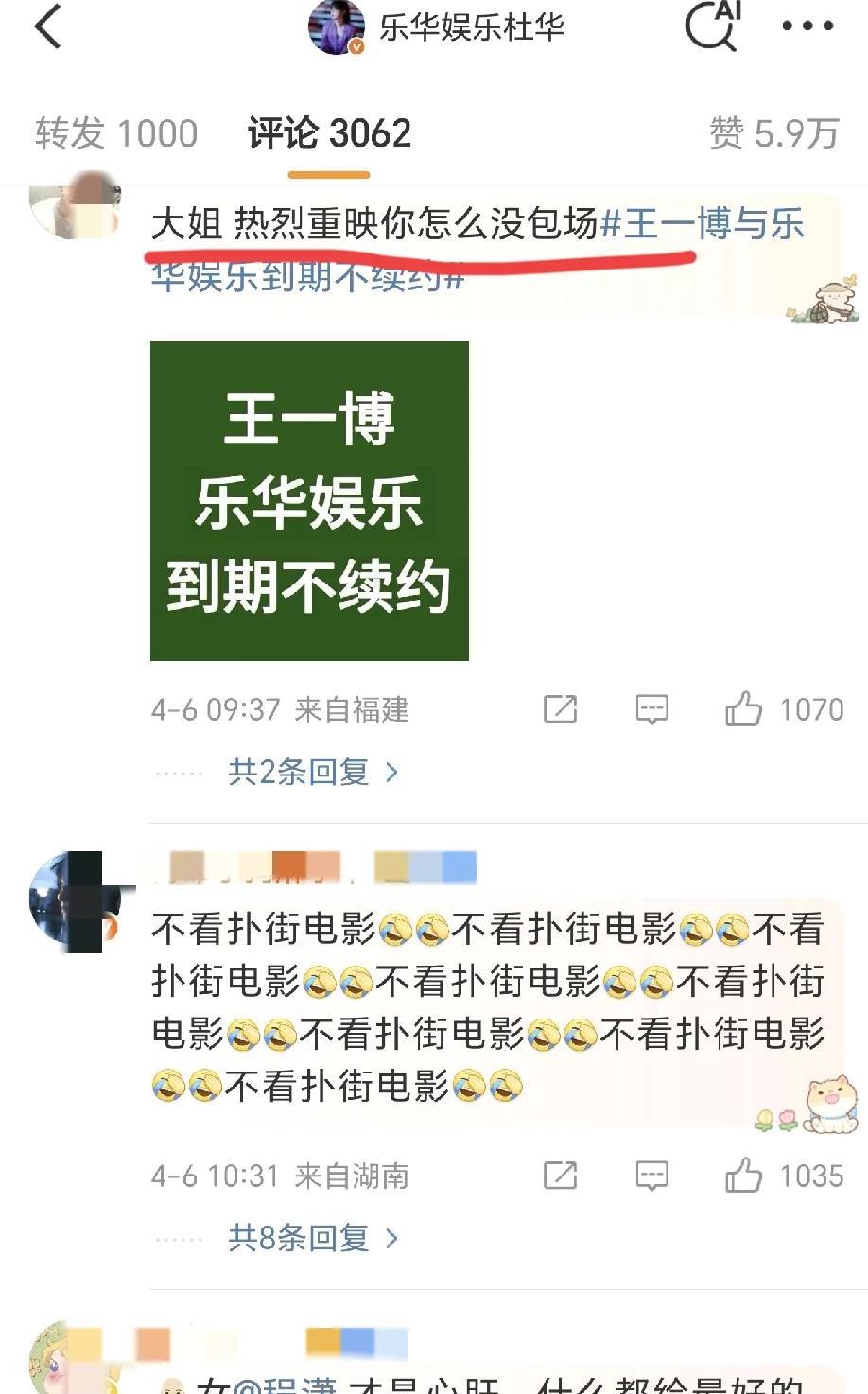This screenshot has width=868, height=1394.
Task: Open the three-dot more options menu
Action: (807, 26)
